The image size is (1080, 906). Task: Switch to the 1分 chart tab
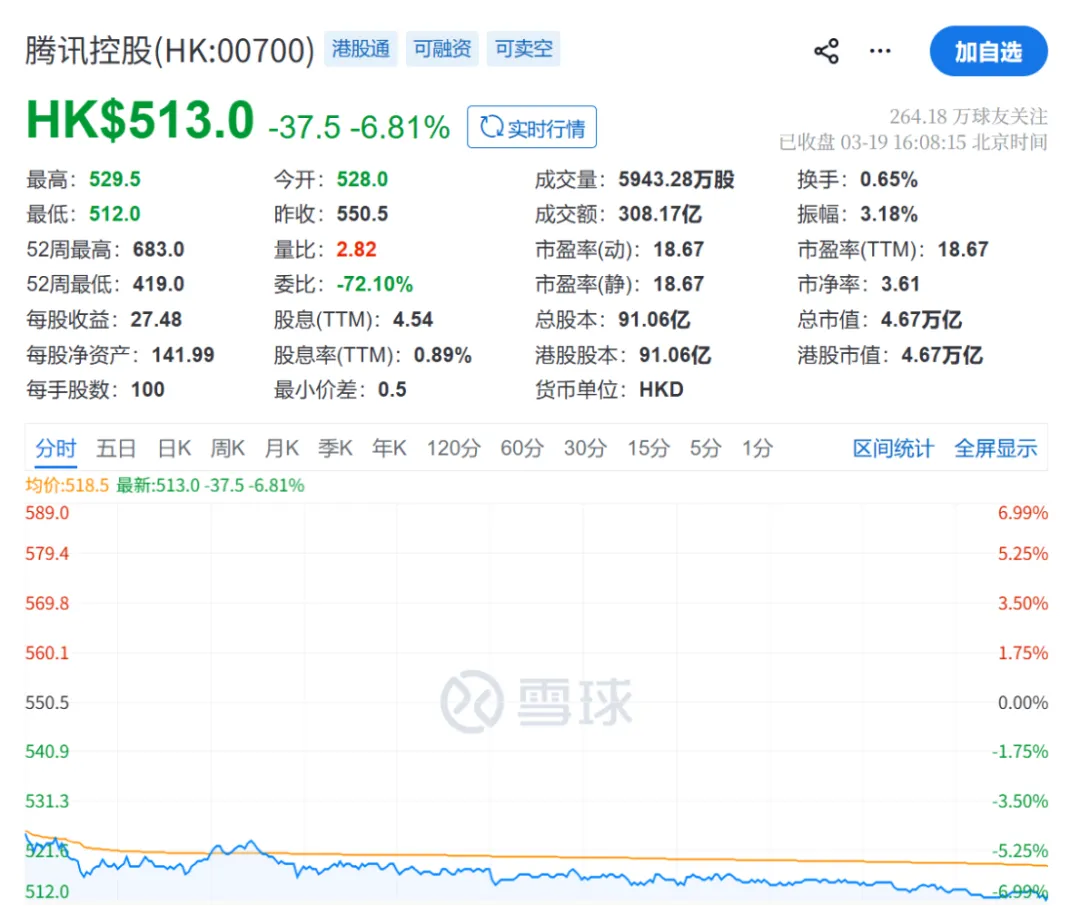click(757, 449)
